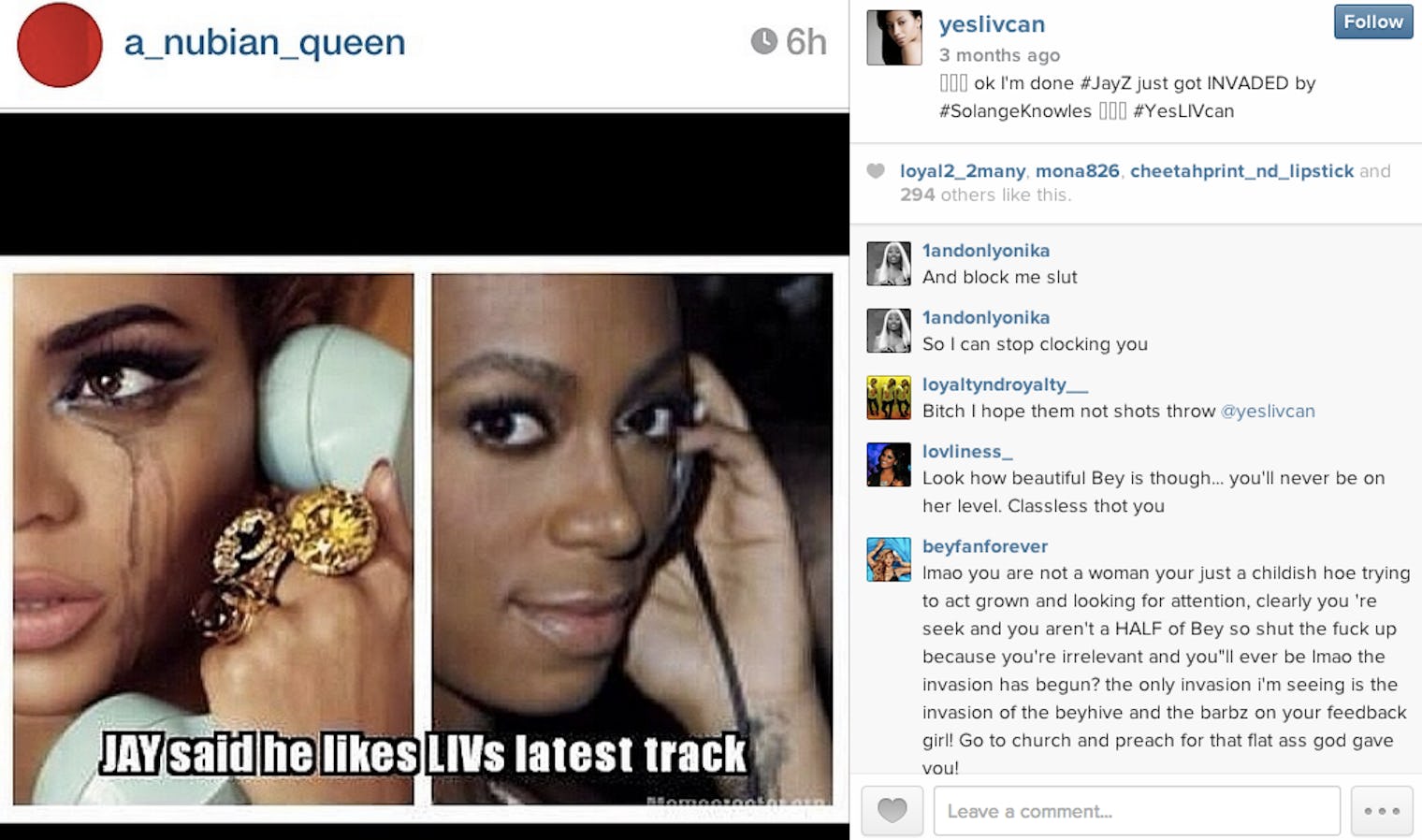This screenshot has height=840, width=1422.
Task: Open the a_nubian_queen username link
Action: [265, 43]
